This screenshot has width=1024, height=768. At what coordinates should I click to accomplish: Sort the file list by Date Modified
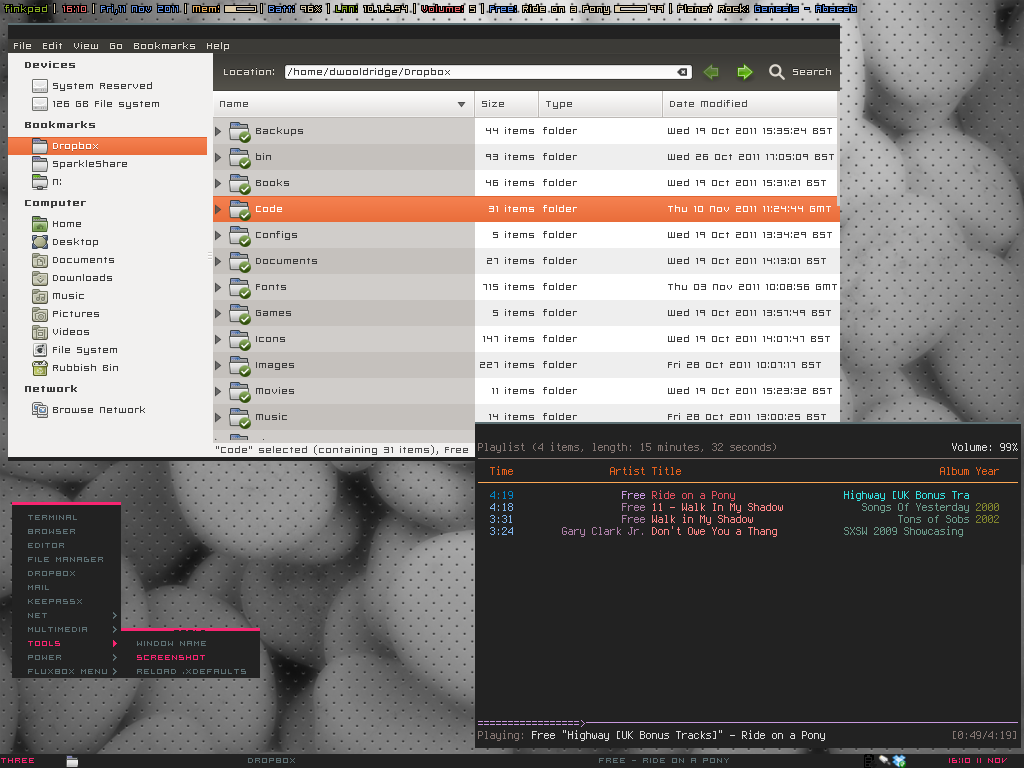(x=708, y=104)
